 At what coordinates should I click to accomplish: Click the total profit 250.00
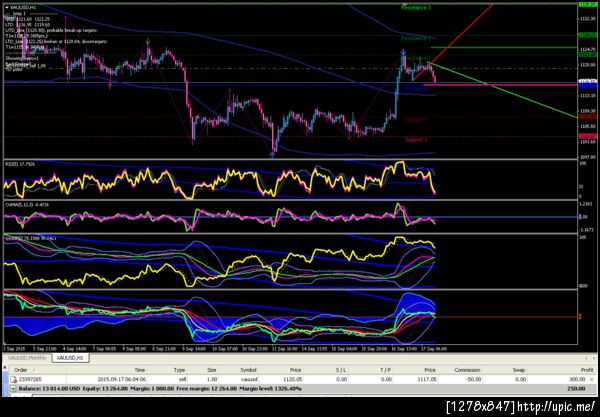(577, 389)
